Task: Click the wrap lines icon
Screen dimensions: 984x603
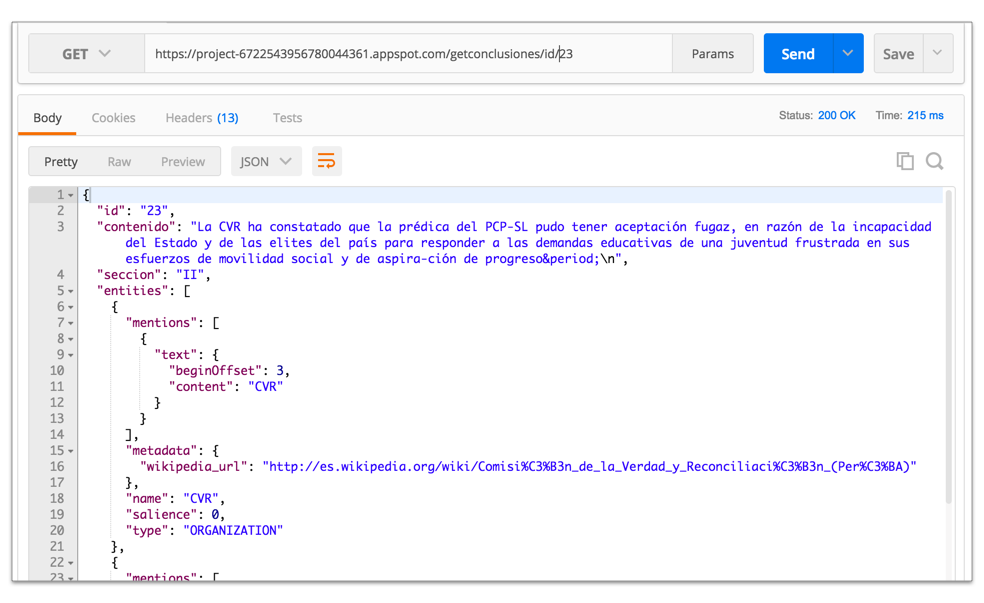Action: pos(326,161)
